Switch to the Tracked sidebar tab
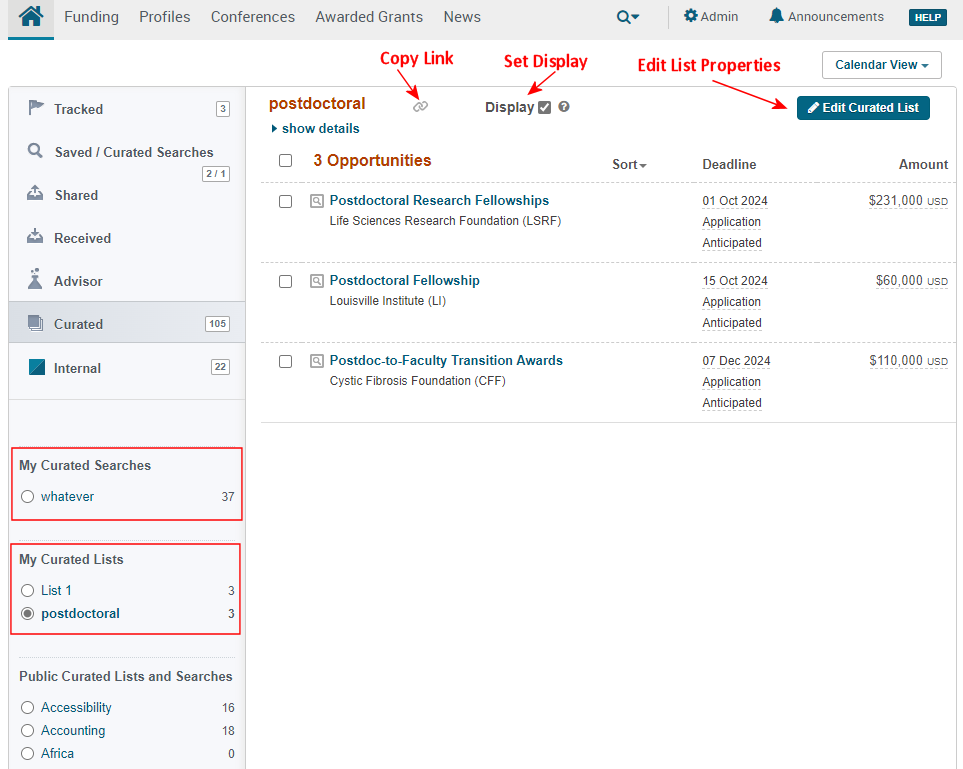Viewport: 963px width, 769px height. coord(78,109)
